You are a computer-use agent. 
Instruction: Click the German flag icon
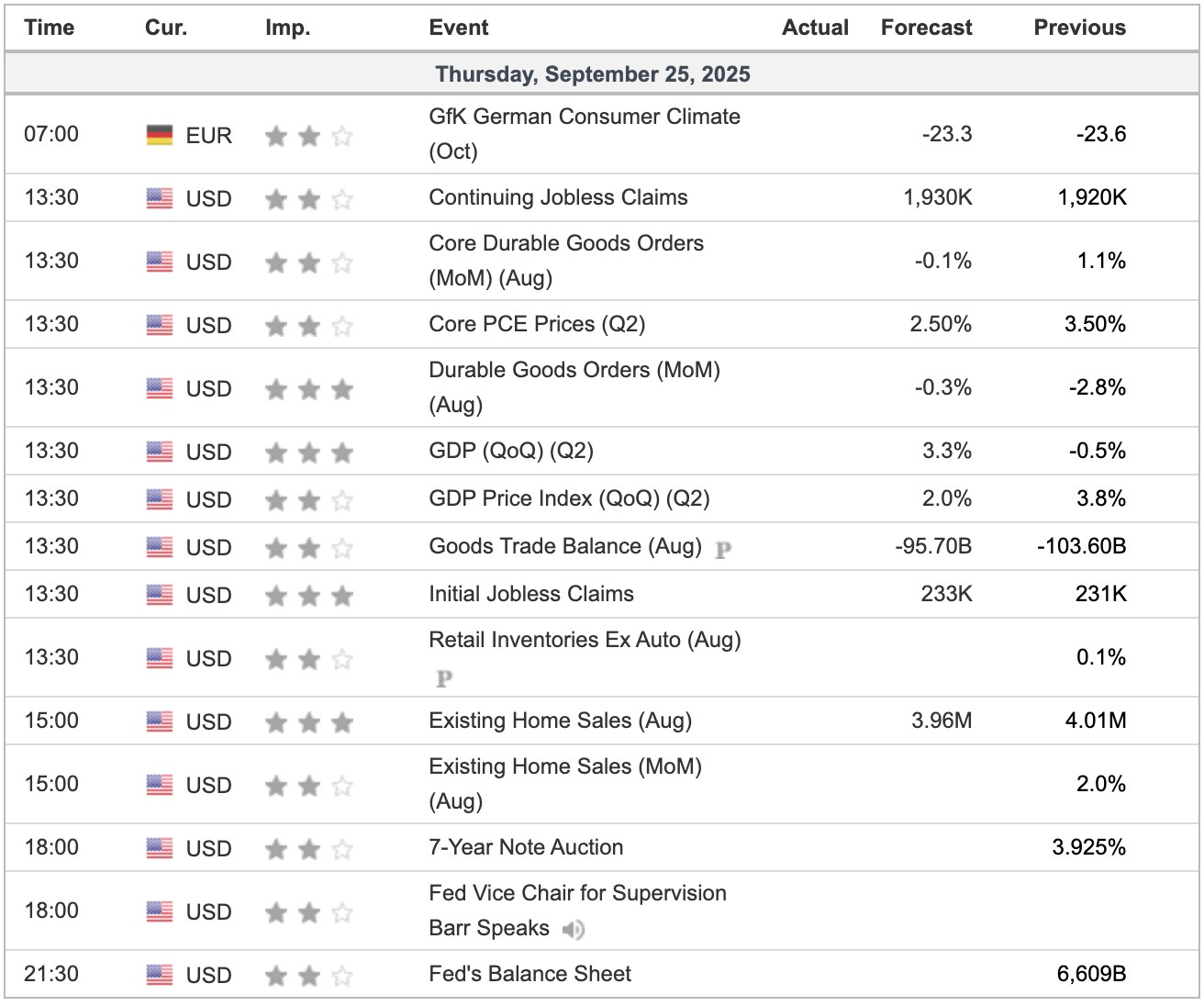click(160, 135)
